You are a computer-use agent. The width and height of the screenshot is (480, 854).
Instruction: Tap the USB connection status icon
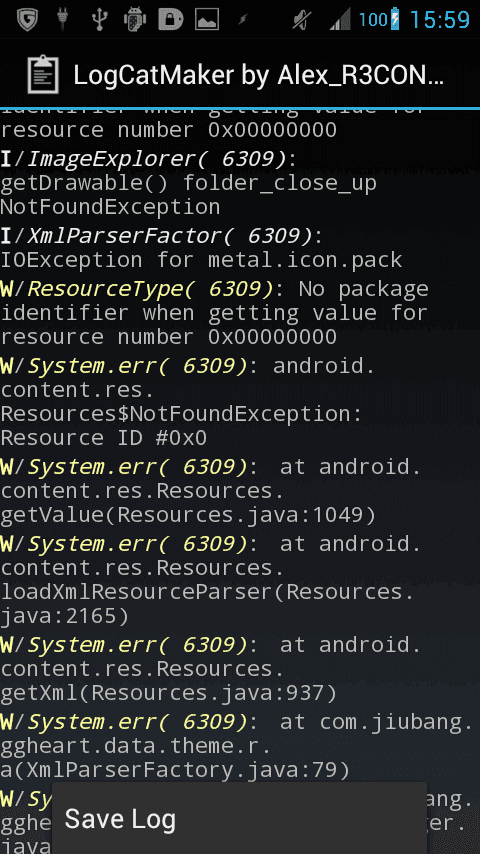pyautogui.click(x=98, y=20)
